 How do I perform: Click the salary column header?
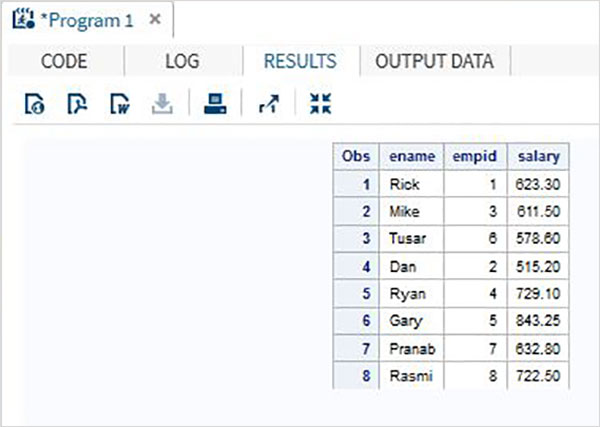click(x=538, y=157)
